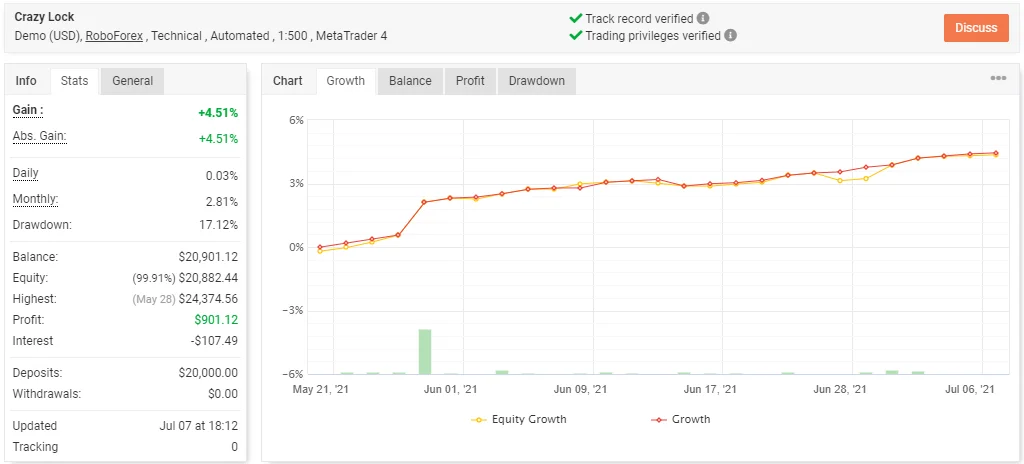Click the underlined Abs. Gain label
1024x464 pixels.
[39, 136]
